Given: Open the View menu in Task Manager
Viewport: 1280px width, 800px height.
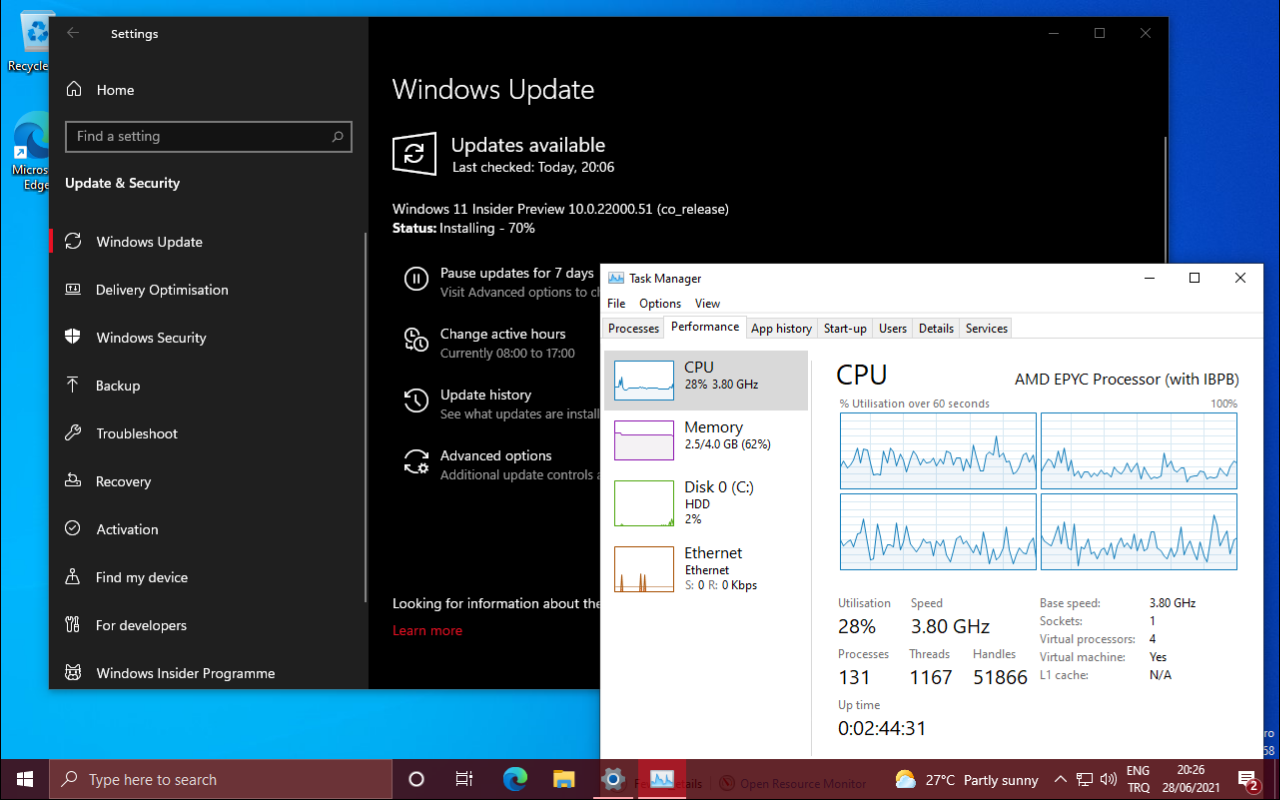Looking at the screenshot, I should [x=707, y=304].
